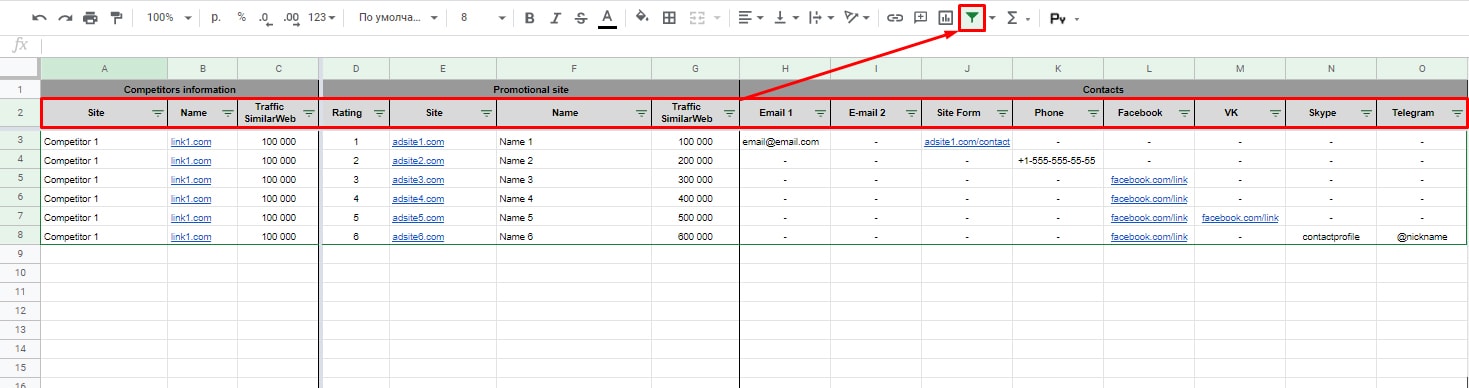Image resolution: width=1469 pixels, height=388 pixels.
Task: Toggle strikethrough formatting
Action: (581, 18)
